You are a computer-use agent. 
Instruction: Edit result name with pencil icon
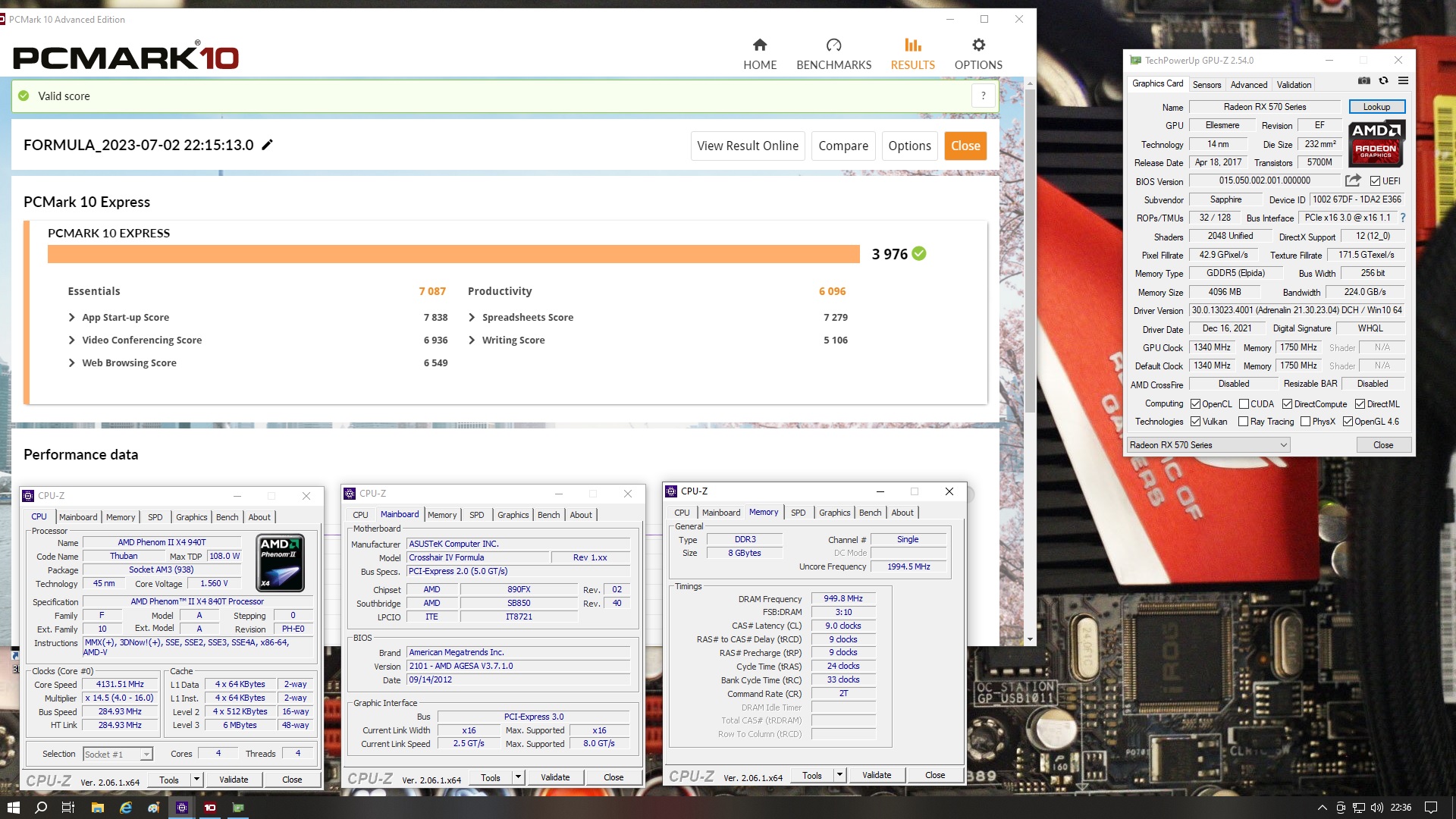pyautogui.click(x=267, y=145)
